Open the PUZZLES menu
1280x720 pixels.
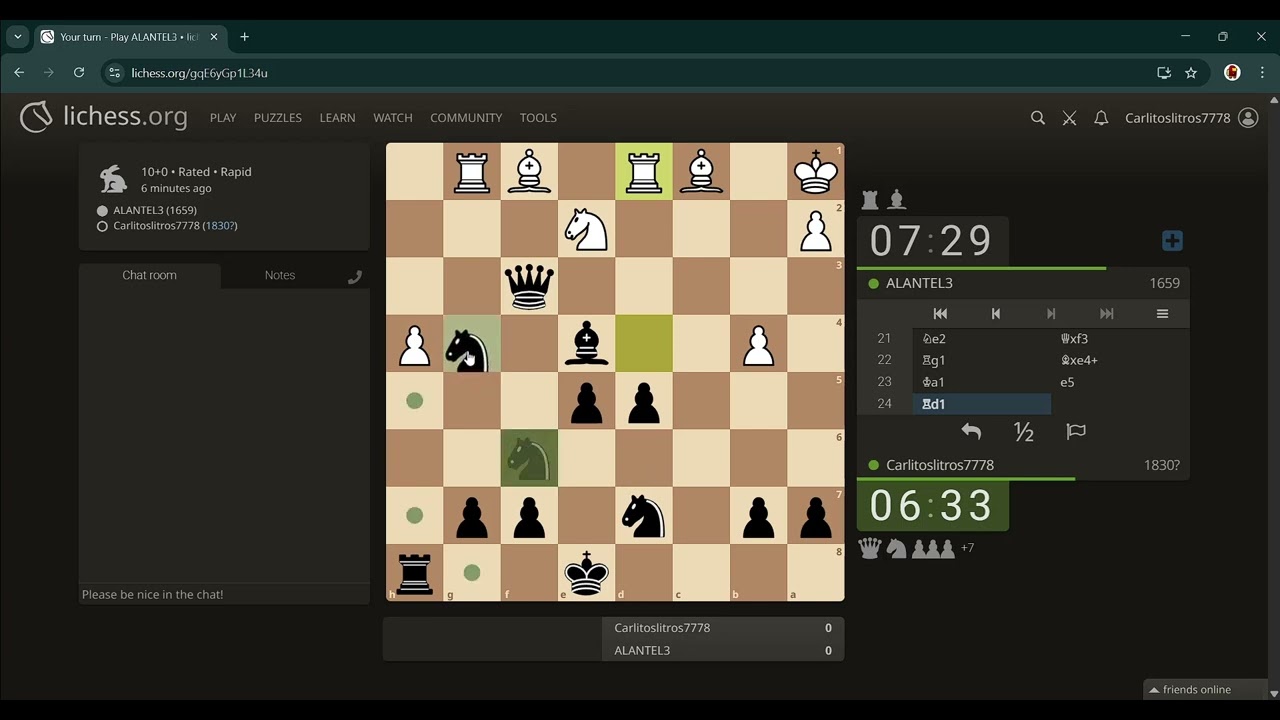278,118
